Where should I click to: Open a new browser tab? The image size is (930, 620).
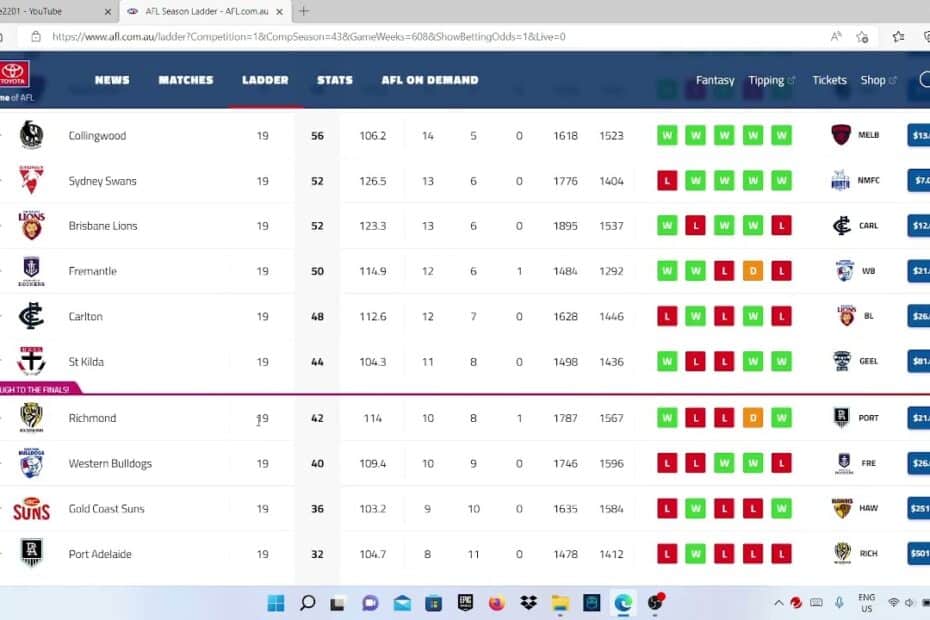point(304,11)
